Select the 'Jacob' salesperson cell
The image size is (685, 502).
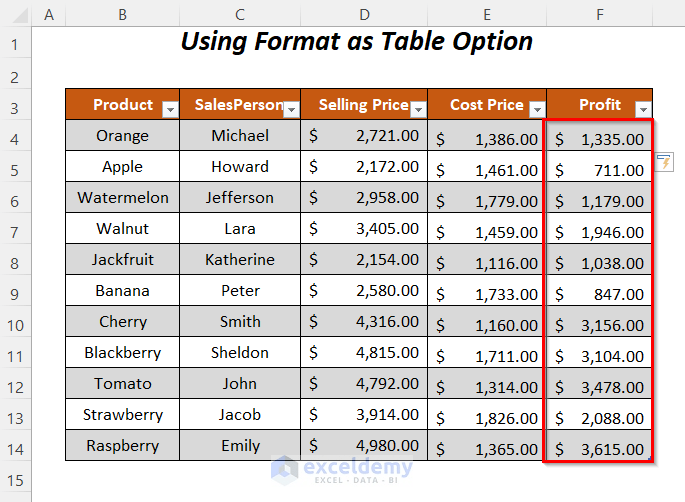coord(240,415)
